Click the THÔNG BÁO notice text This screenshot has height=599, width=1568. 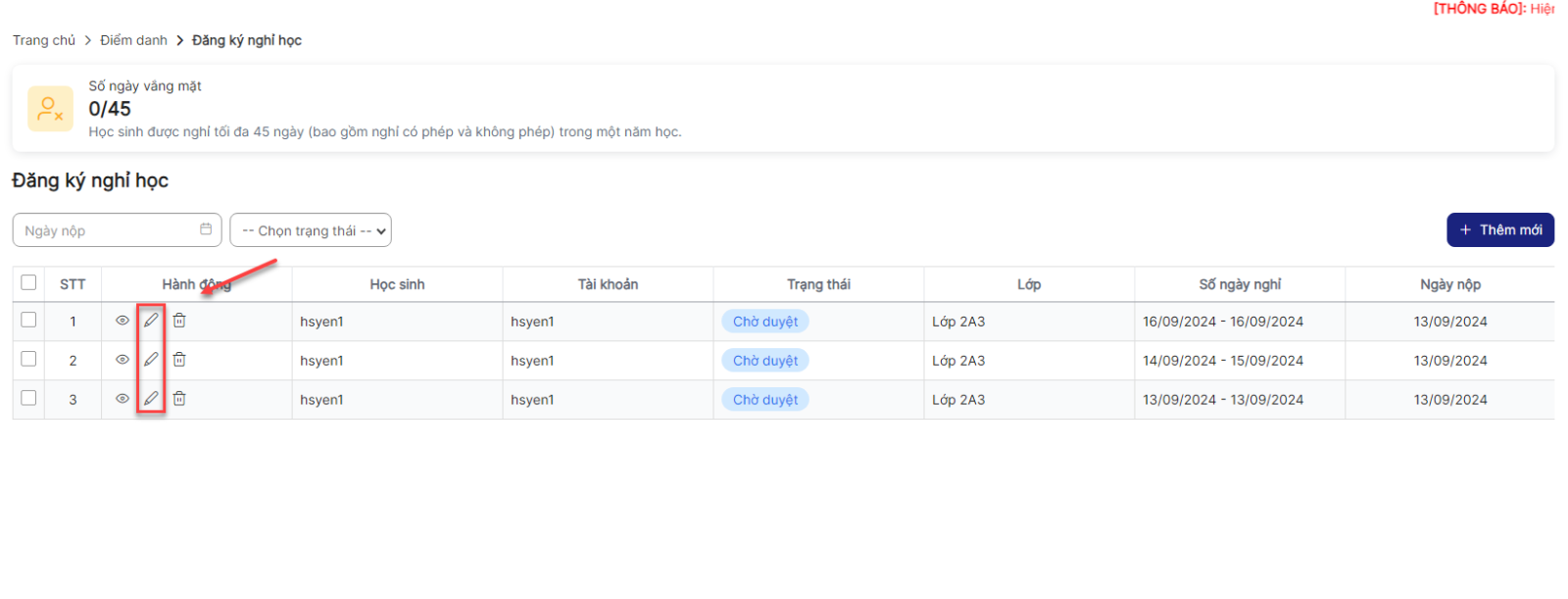[1494, 8]
